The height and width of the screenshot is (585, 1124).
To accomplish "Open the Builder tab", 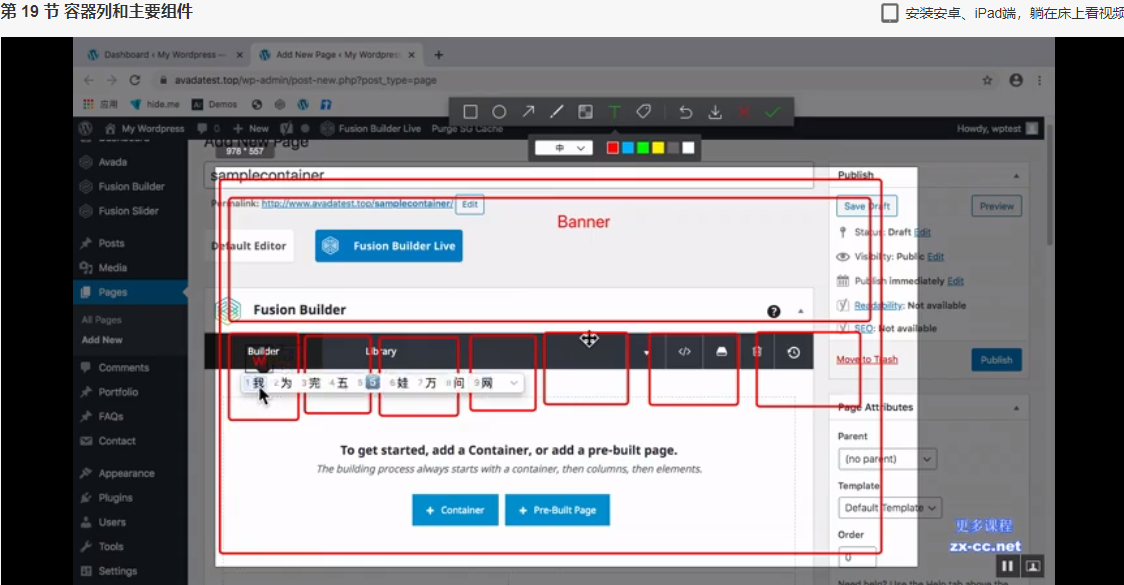I will pyautogui.click(x=263, y=351).
